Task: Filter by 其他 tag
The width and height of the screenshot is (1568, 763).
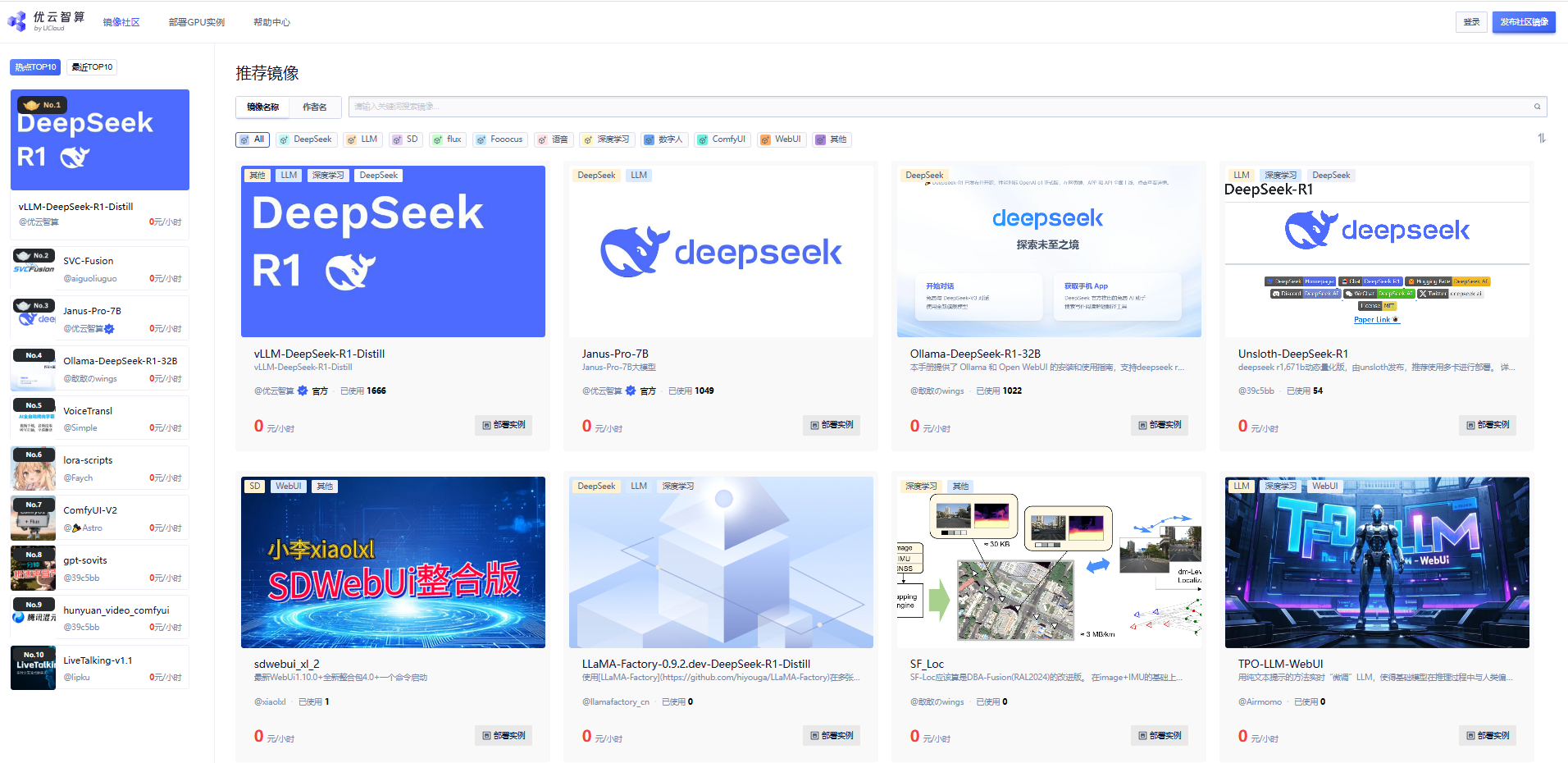Action: 832,139
